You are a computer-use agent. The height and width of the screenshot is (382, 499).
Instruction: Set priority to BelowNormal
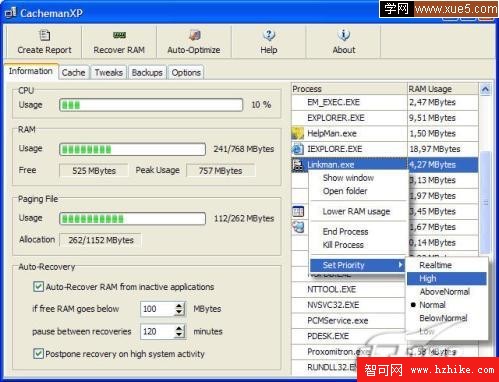(447, 318)
